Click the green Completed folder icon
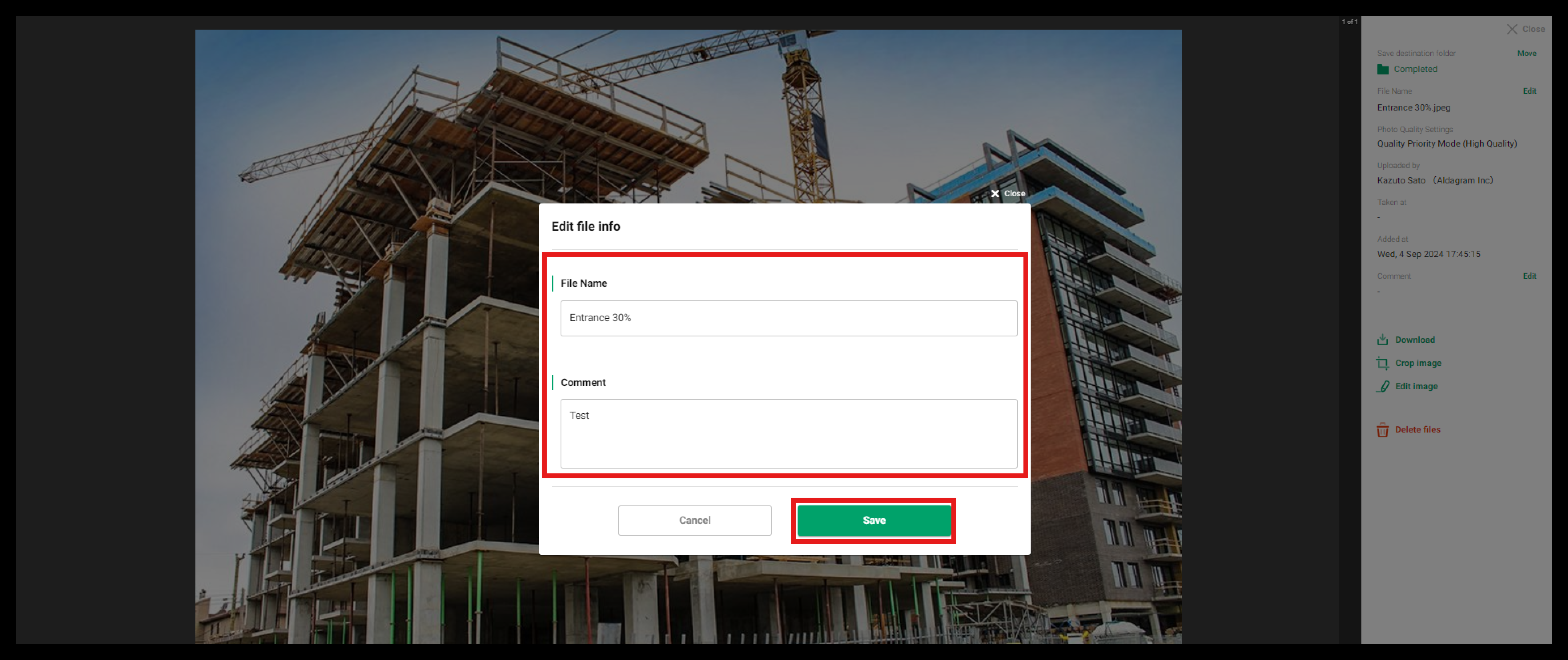This screenshot has height=660, width=1568. (1383, 69)
